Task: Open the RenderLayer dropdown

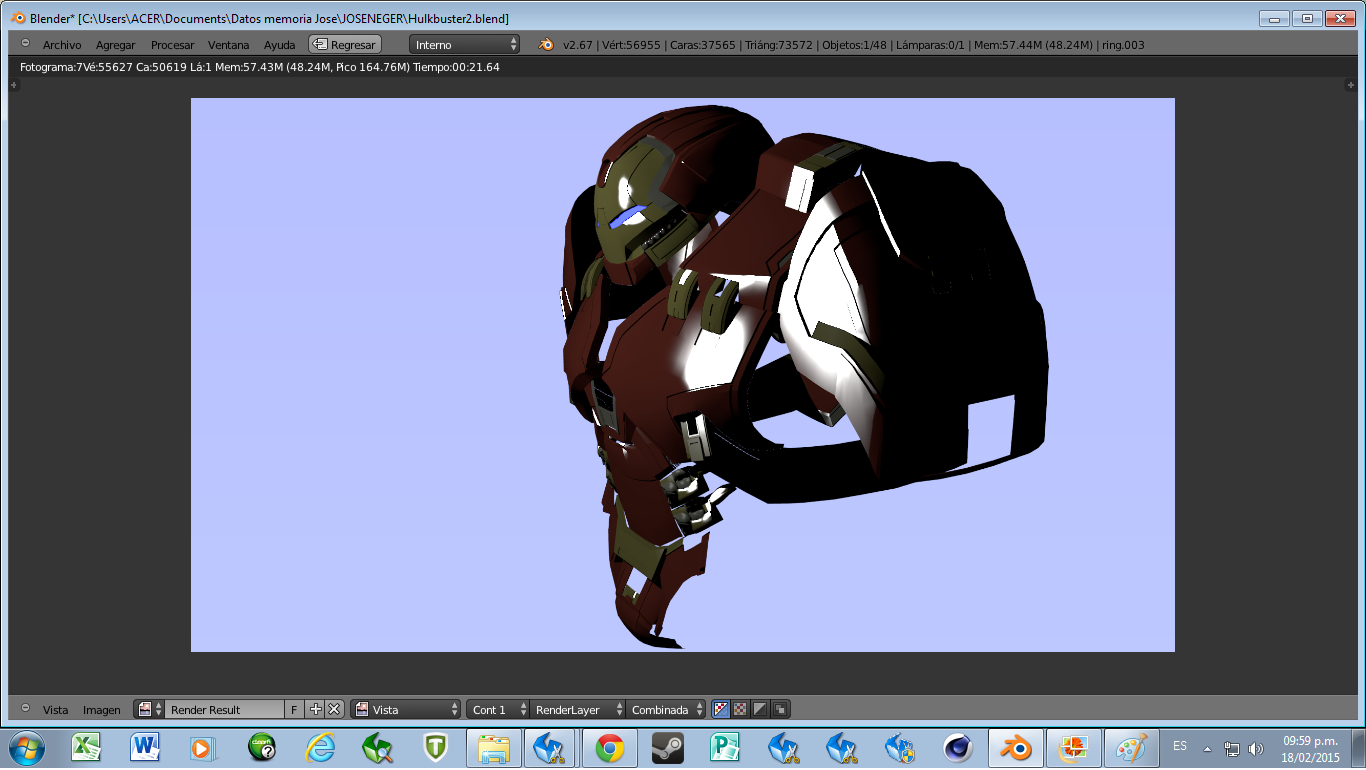Action: pos(577,709)
